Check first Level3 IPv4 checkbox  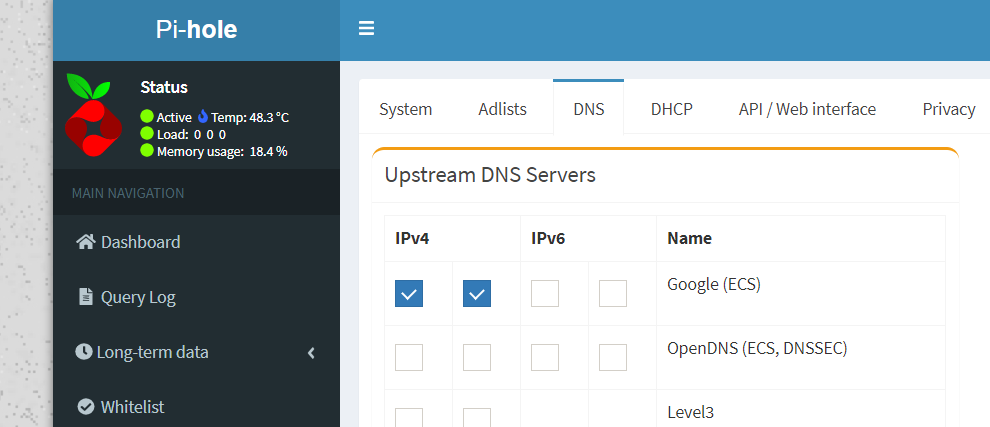[409, 418]
